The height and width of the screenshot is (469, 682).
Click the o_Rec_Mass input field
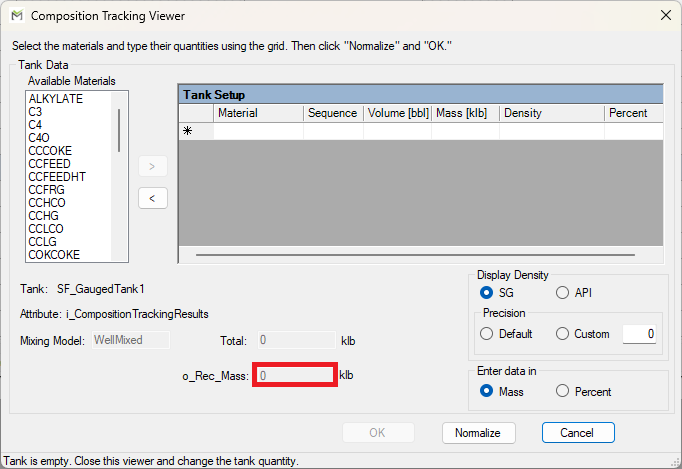(x=294, y=376)
